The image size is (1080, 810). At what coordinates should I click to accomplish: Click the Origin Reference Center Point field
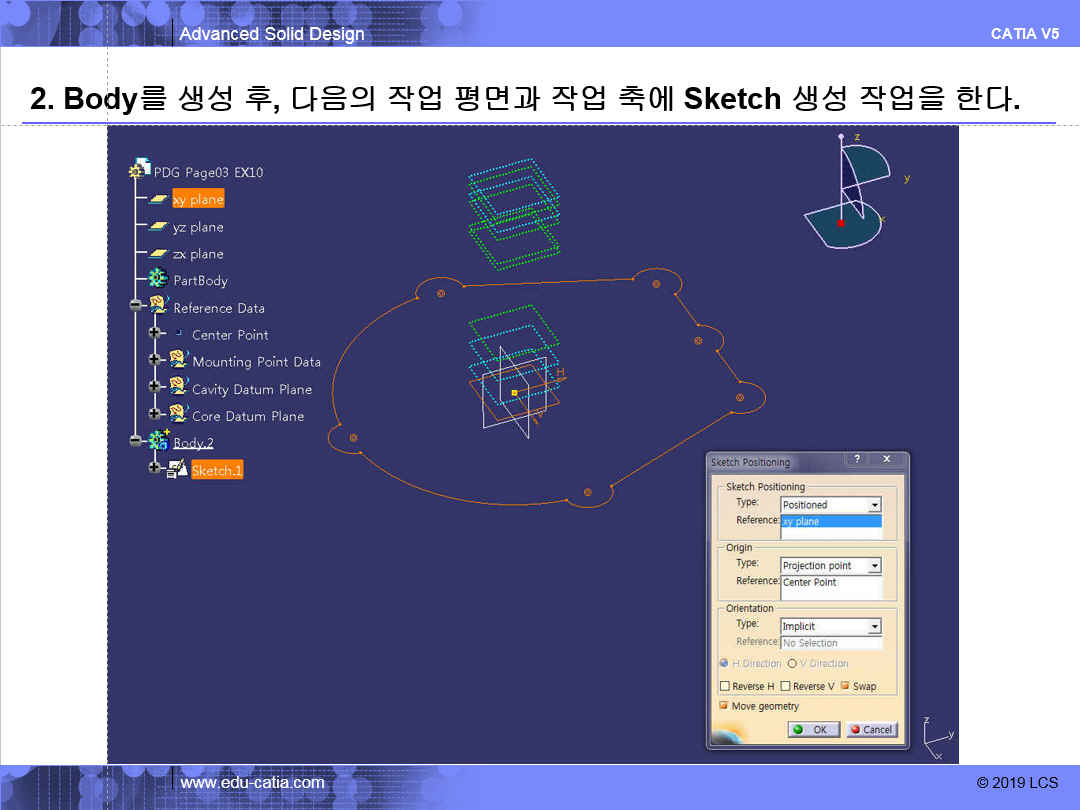tap(831, 582)
